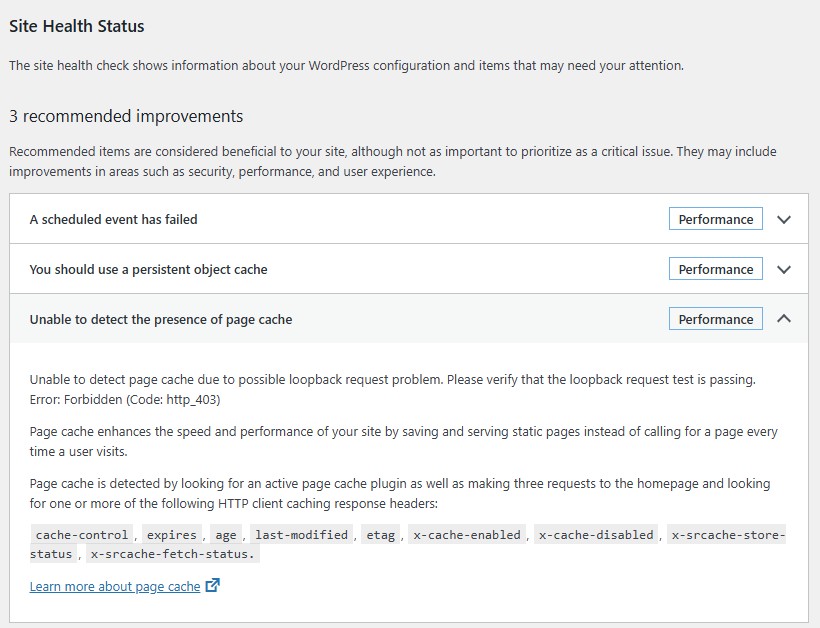Screen dimensions: 820x628
Task: Collapse the page cache section chevron
Action: [x=784, y=319]
